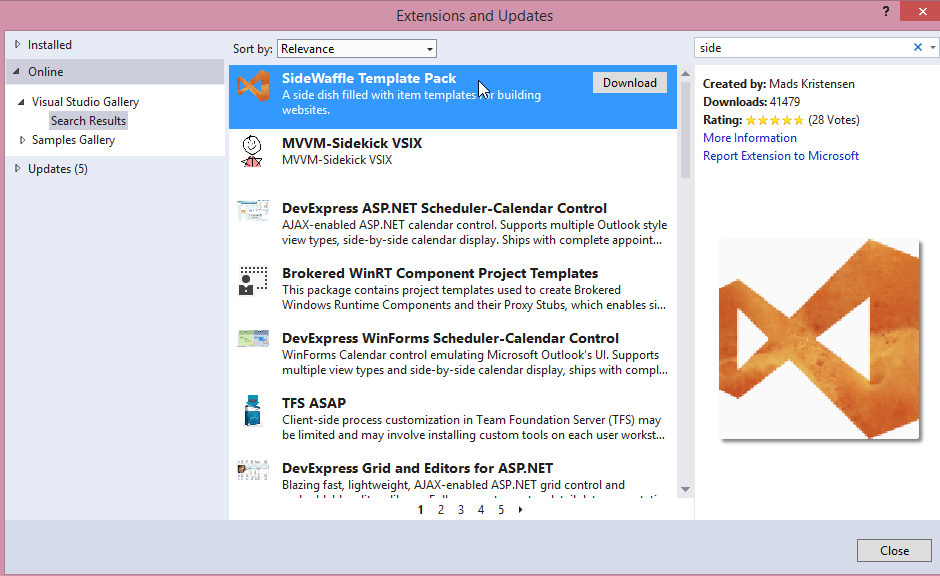Click the TFS ASAP icon
This screenshot has width=940, height=576.
point(252,411)
